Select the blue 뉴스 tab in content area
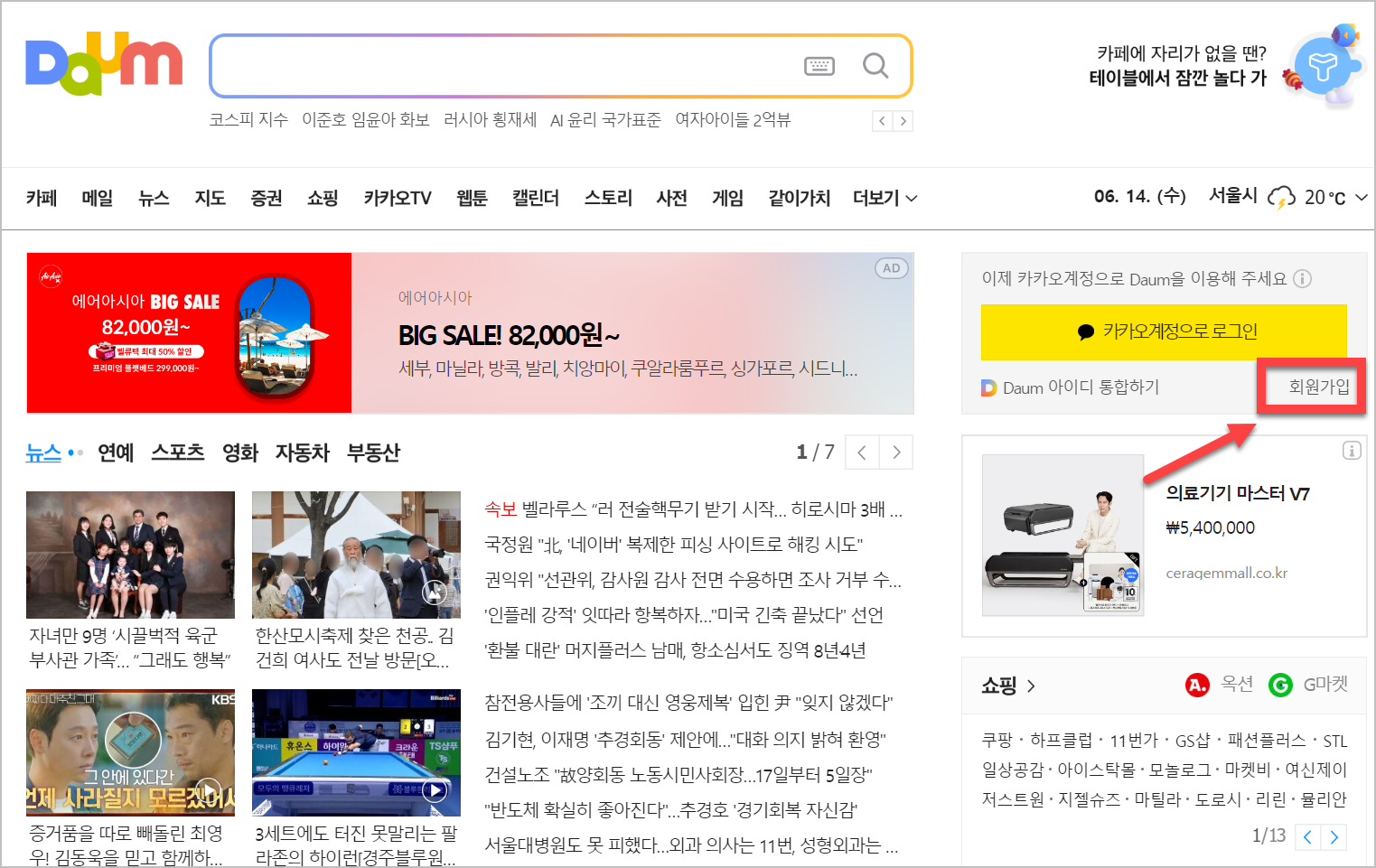Viewport: 1376px width, 868px height. pyautogui.click(x=43, y=453)
